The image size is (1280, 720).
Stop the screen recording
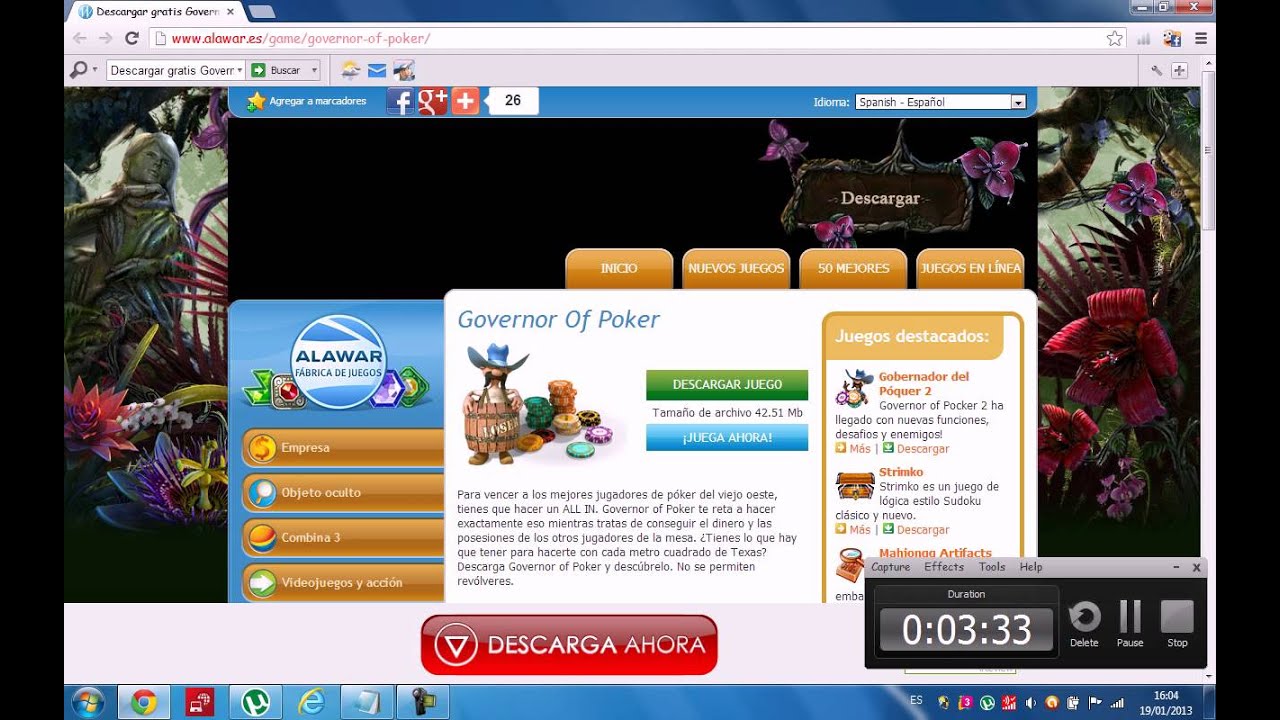[x=1177, y=624]
